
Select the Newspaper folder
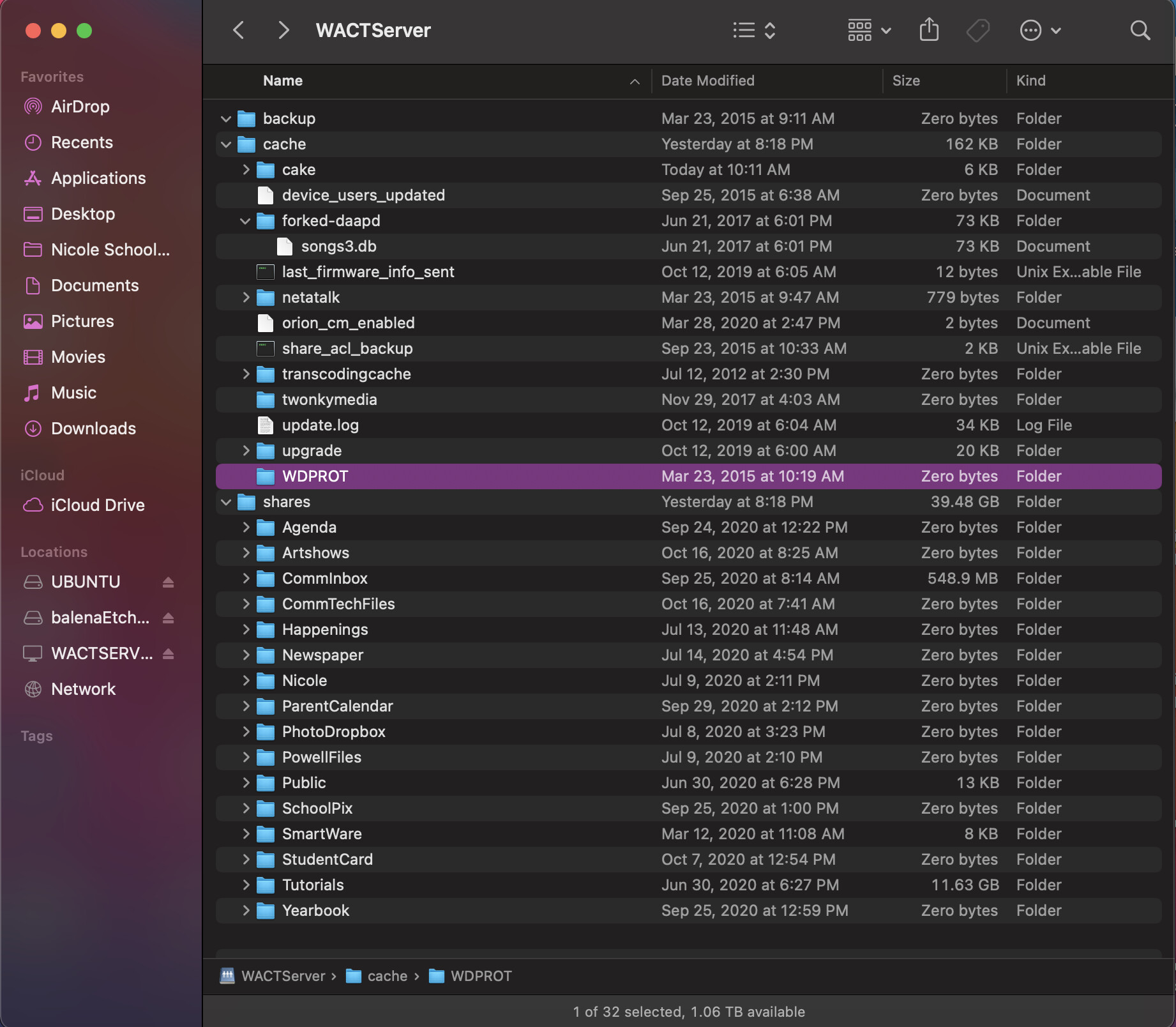click(x=688, y=655)
